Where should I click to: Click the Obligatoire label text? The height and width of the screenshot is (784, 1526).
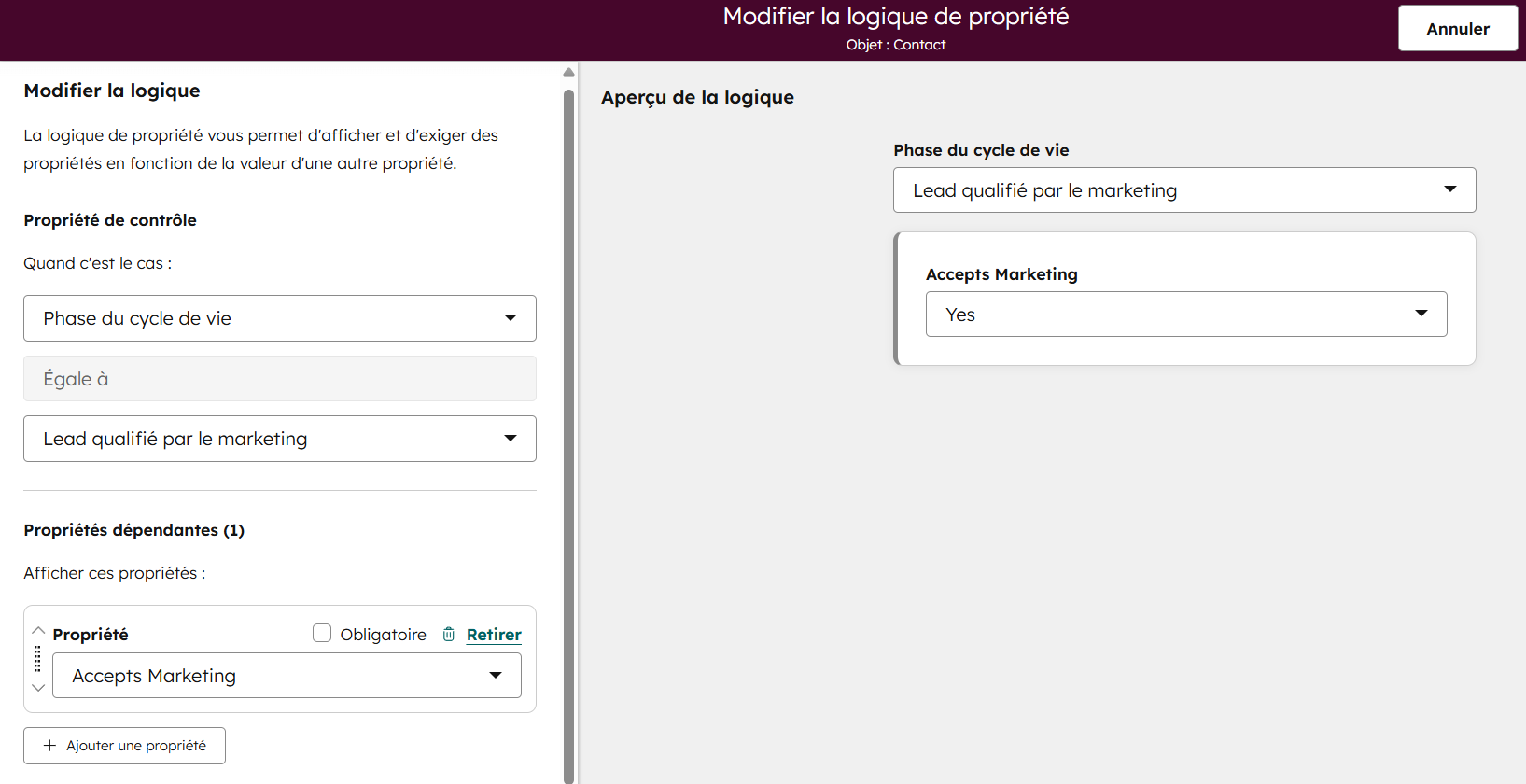click(x=383, y=635)
